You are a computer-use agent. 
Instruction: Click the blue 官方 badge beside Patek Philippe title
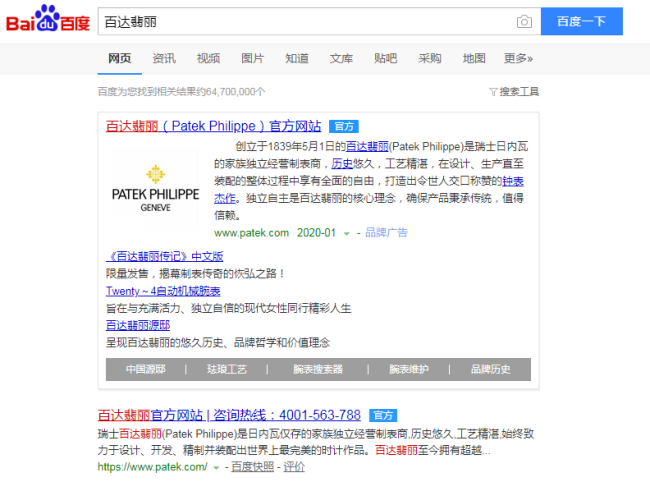coord(344,126)
